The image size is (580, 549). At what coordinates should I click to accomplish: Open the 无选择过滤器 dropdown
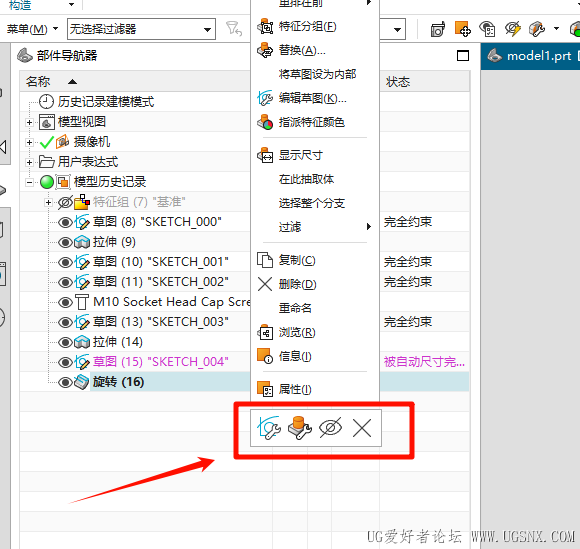(141, 29)
